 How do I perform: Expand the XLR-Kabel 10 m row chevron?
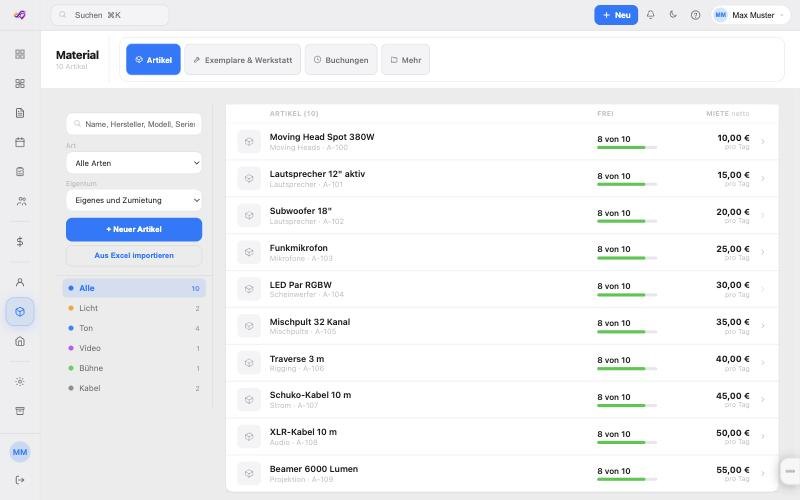tap(763, 437)
